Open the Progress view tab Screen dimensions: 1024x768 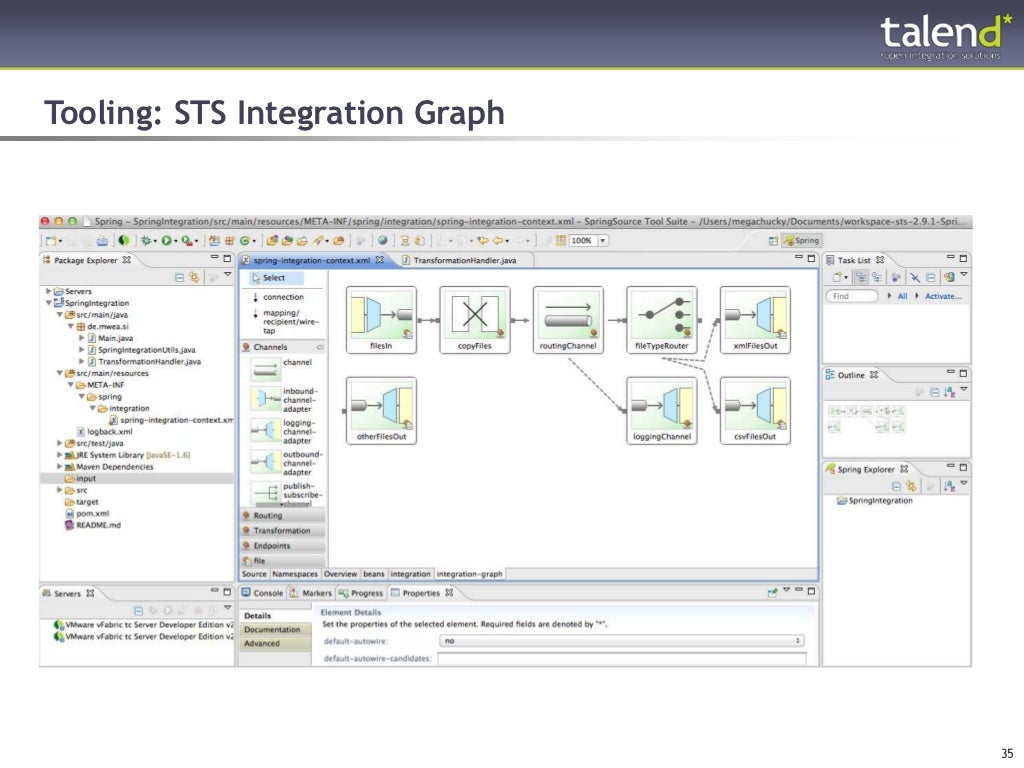coord(361,593)
